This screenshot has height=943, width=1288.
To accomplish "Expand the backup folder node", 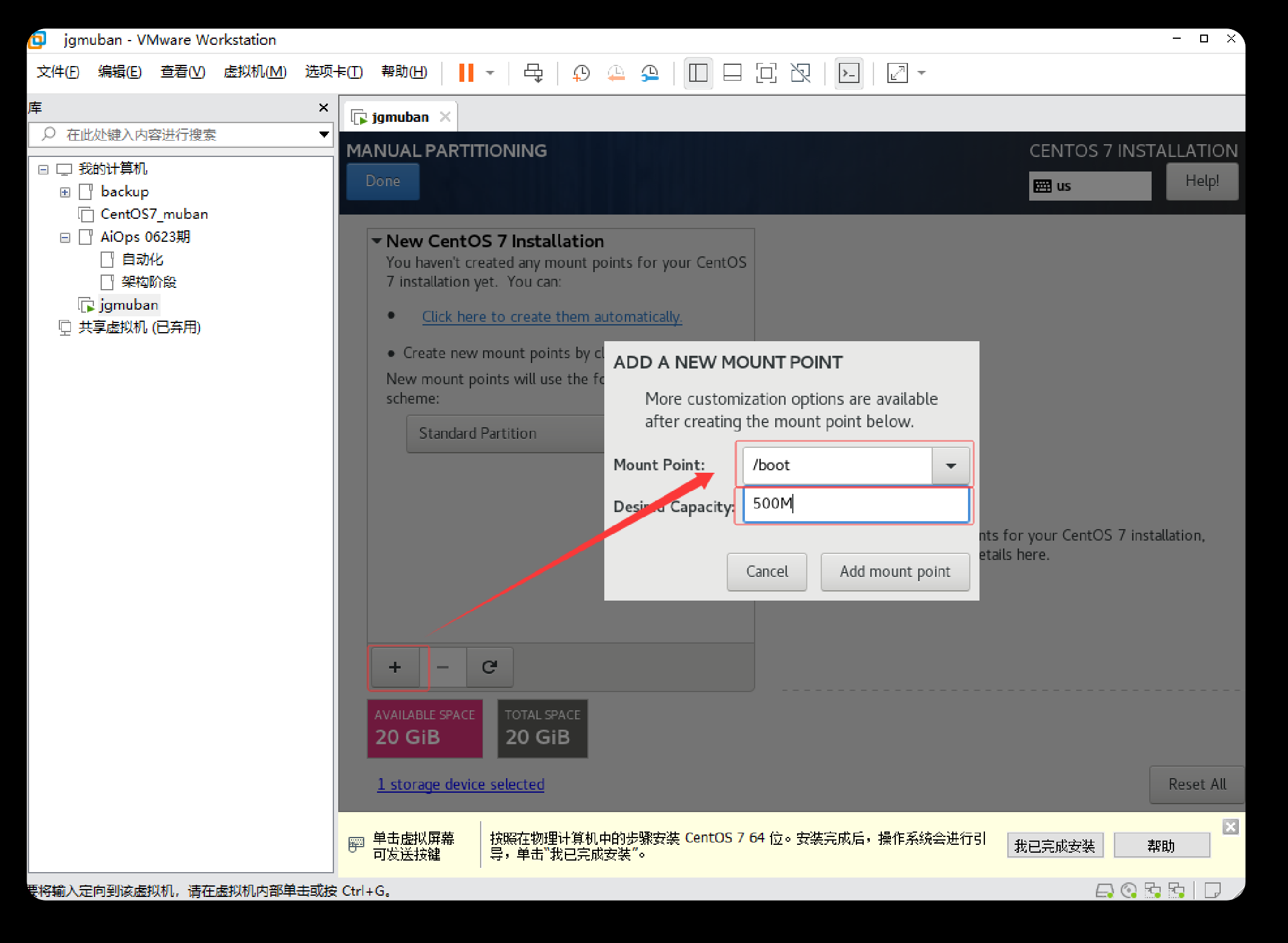I will (65, 192).
